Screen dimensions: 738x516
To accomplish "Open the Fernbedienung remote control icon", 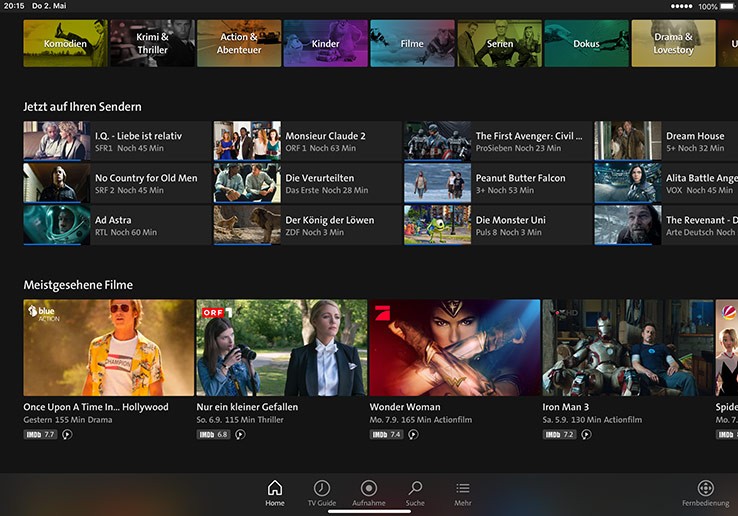I will click(706, 488).
